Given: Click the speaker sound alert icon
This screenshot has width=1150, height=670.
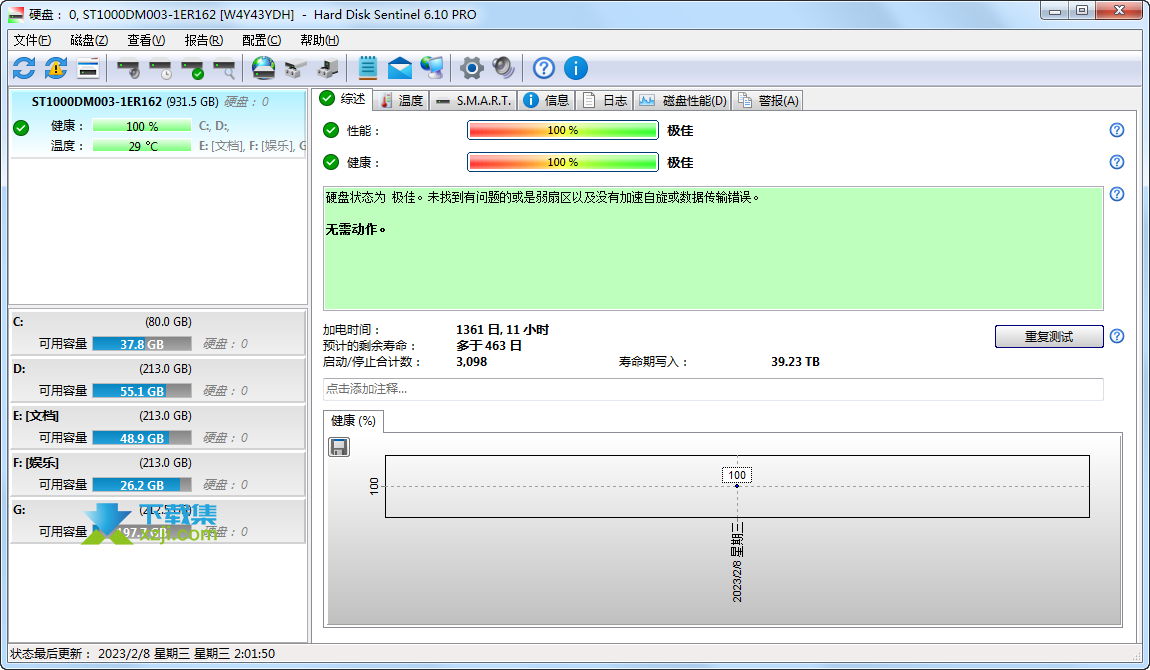Looking at the screenshot, I should (504, 68).
